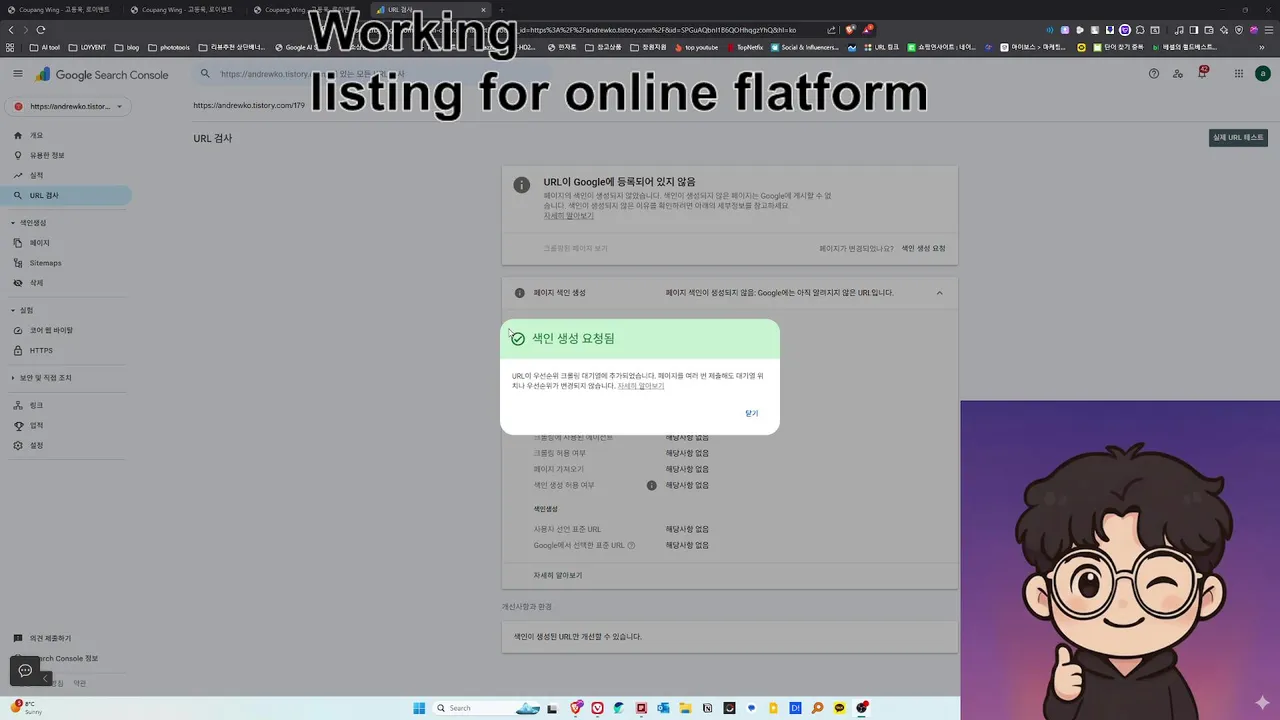Screen dimensions: 1280x720
Task: Open Brave browser from taskbar
Action: click(576, 708)
